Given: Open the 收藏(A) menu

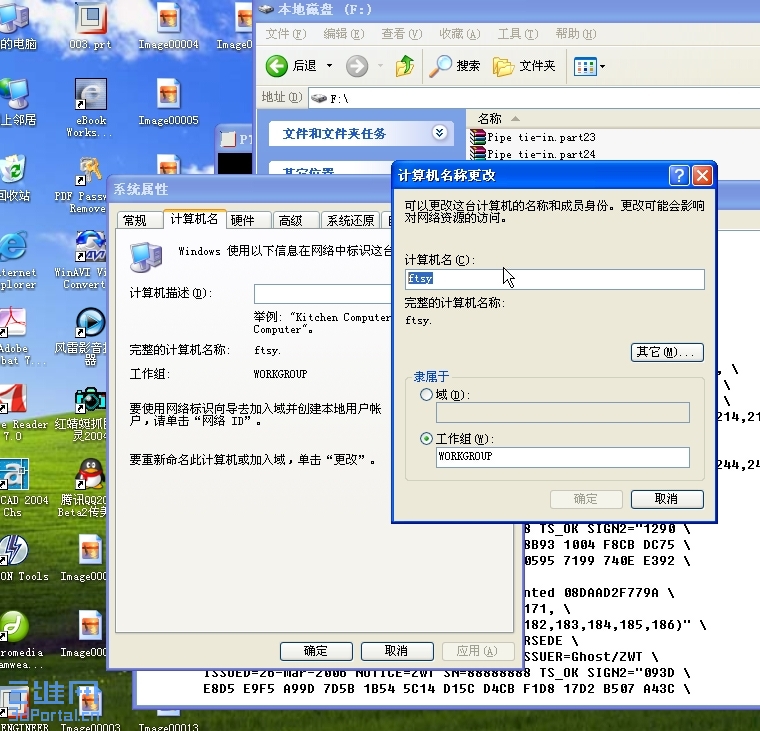Looking at the screenshot, I should click(459, 34).
